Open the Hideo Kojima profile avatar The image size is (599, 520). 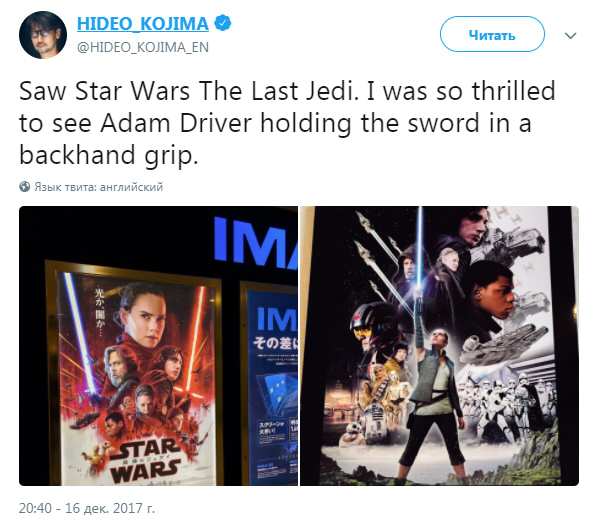tap(43, 35)
